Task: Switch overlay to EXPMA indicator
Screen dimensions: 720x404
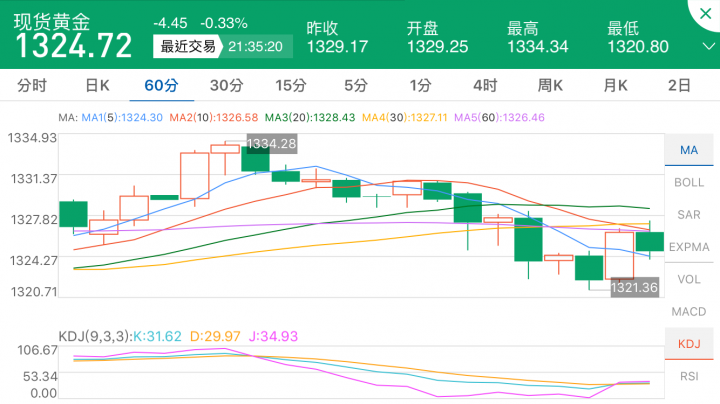Action: pos(689,246)
